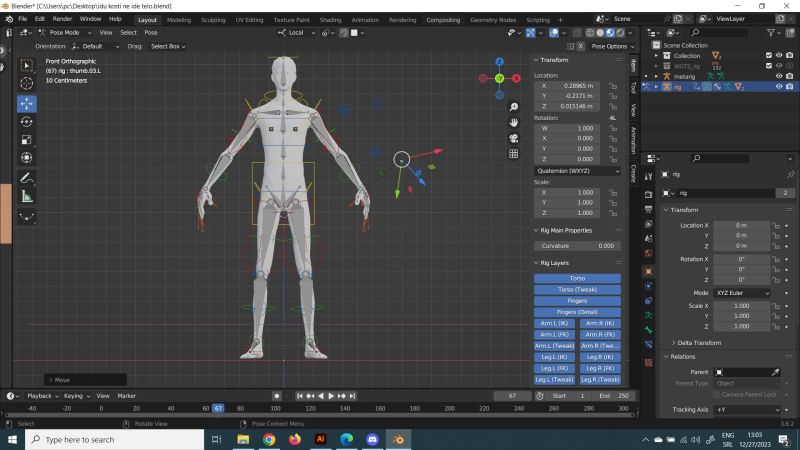
Task: Select the Annotate tool
Action: pos(27,178)
